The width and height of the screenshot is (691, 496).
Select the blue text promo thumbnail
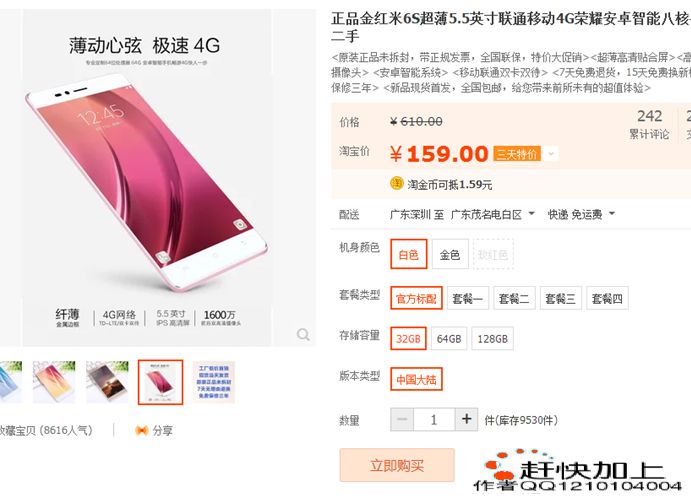(214, 382)
